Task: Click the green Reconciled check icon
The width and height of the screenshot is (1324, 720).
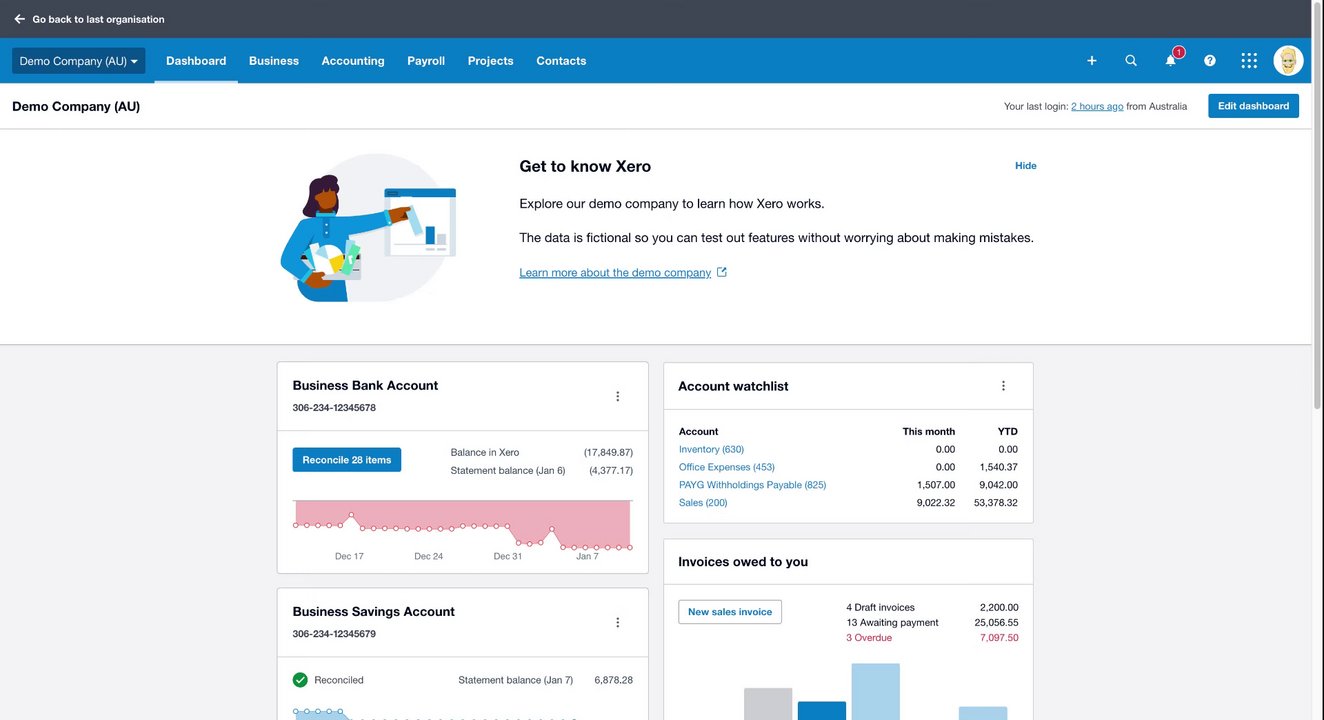Action: [x=300, y=680]
